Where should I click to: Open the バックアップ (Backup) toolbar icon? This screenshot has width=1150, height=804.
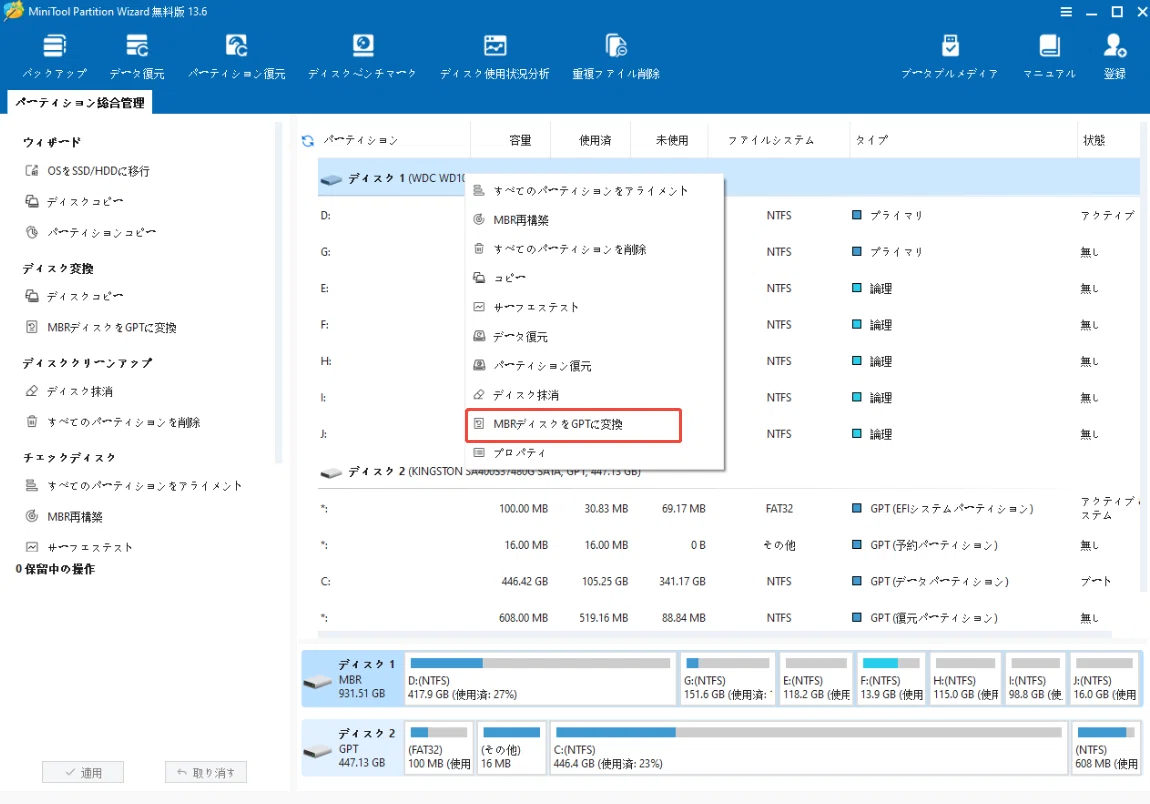[x=54, y=56]
